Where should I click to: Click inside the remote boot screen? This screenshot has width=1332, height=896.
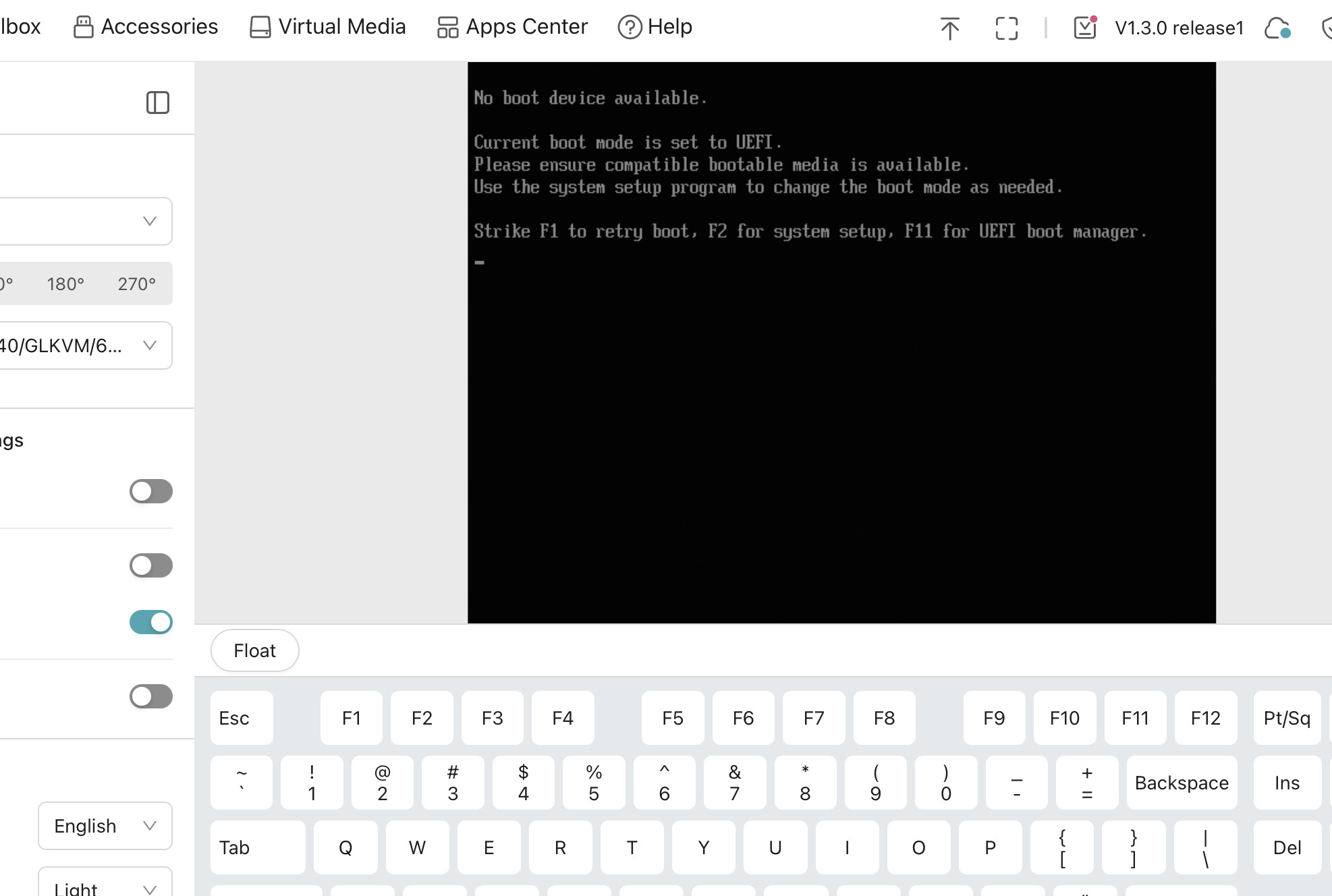tap(841, 343)
